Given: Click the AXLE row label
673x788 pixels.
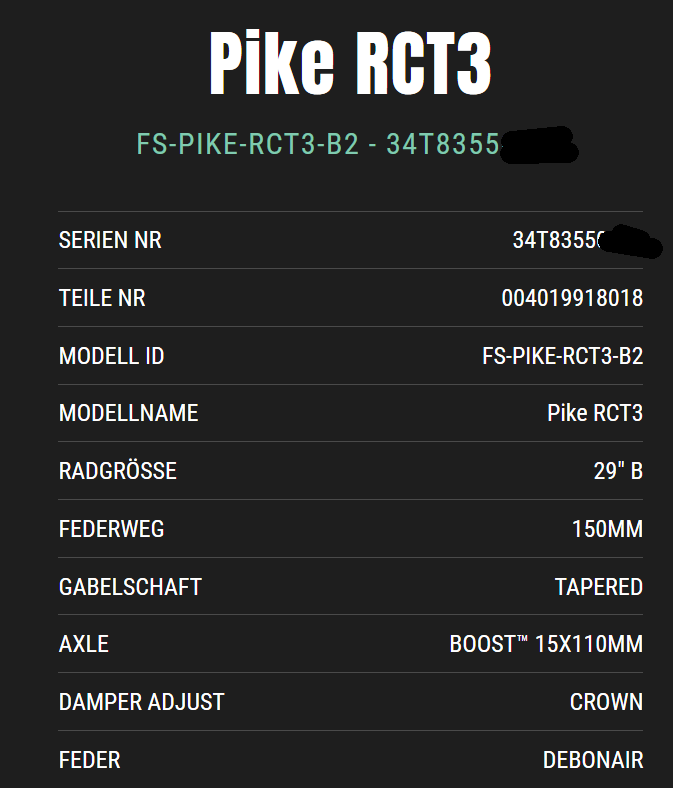Looking at the screenshot, I should point(84,644).
